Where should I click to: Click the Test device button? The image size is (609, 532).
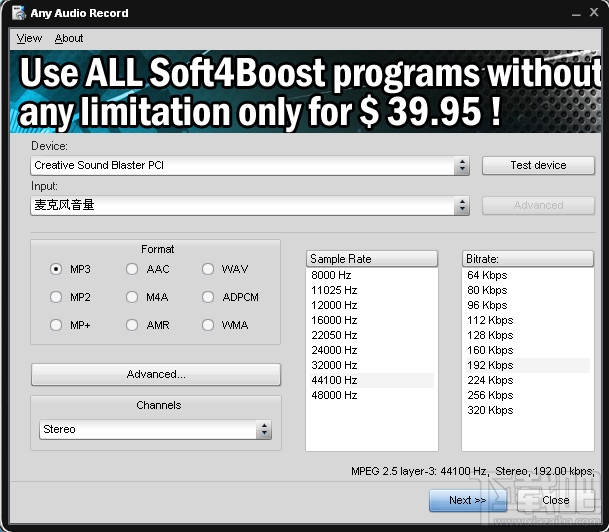(538, 165)
